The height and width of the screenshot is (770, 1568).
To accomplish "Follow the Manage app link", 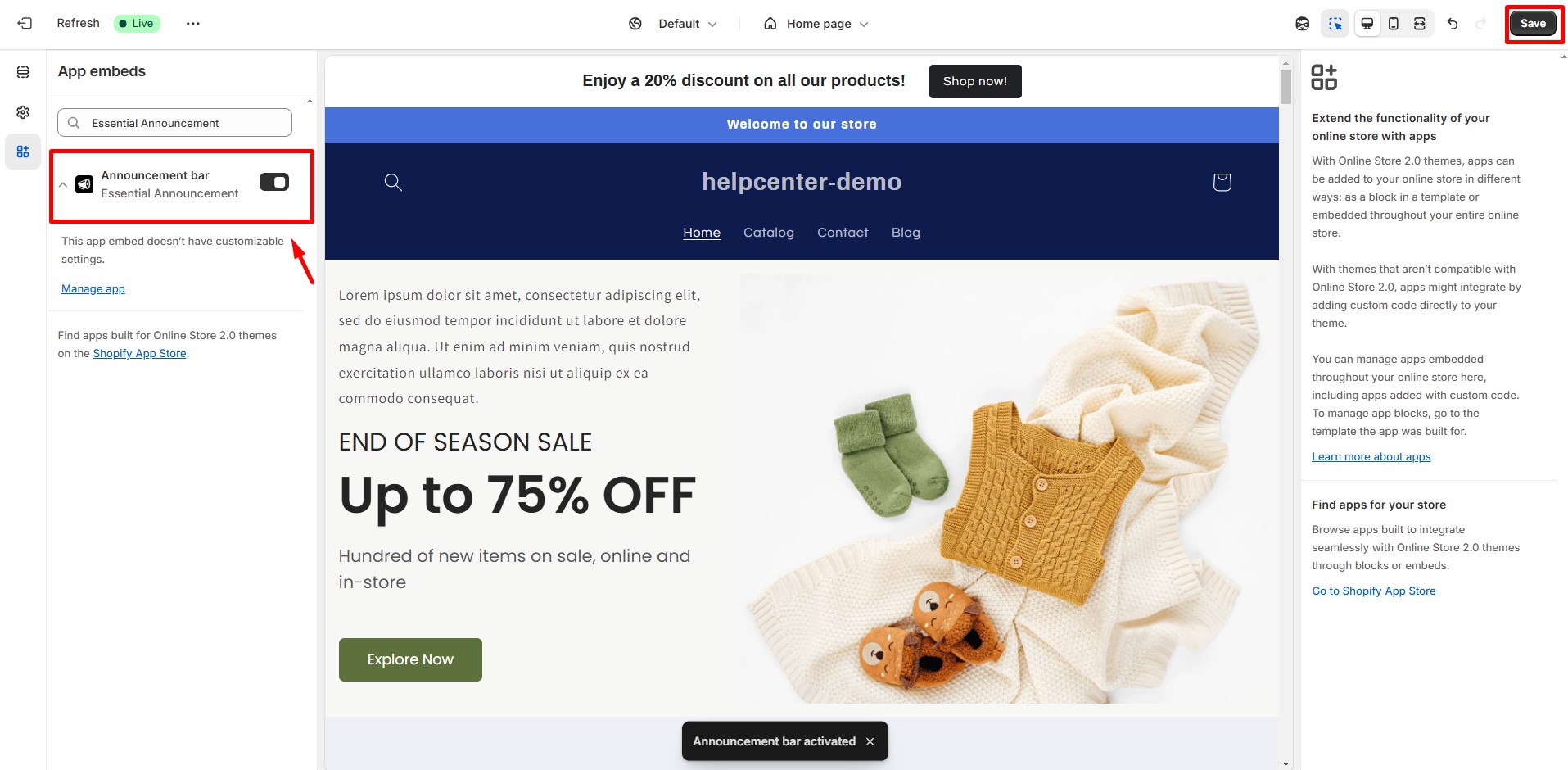I will (93, 288).
